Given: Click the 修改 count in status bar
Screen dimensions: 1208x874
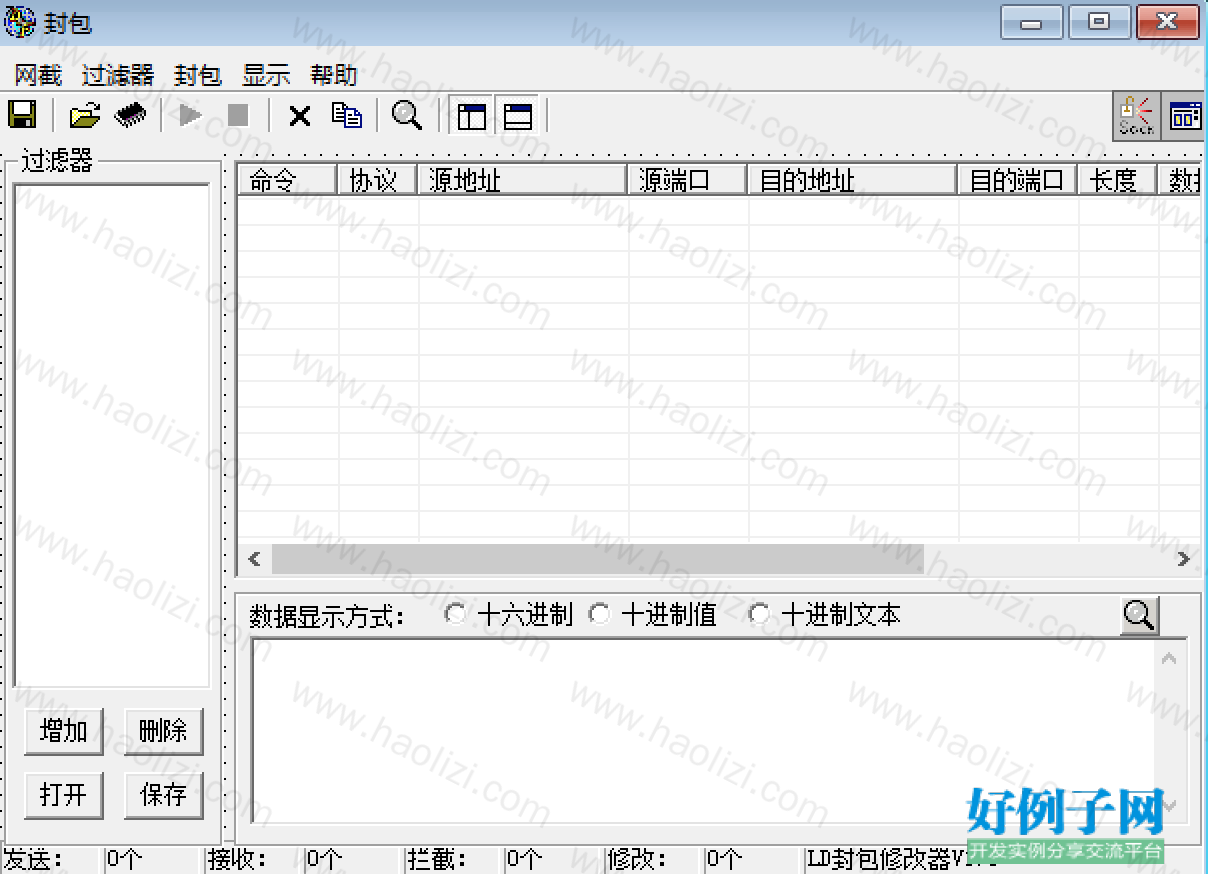Looking at the screenshot, I should click(x=754, y=859).
